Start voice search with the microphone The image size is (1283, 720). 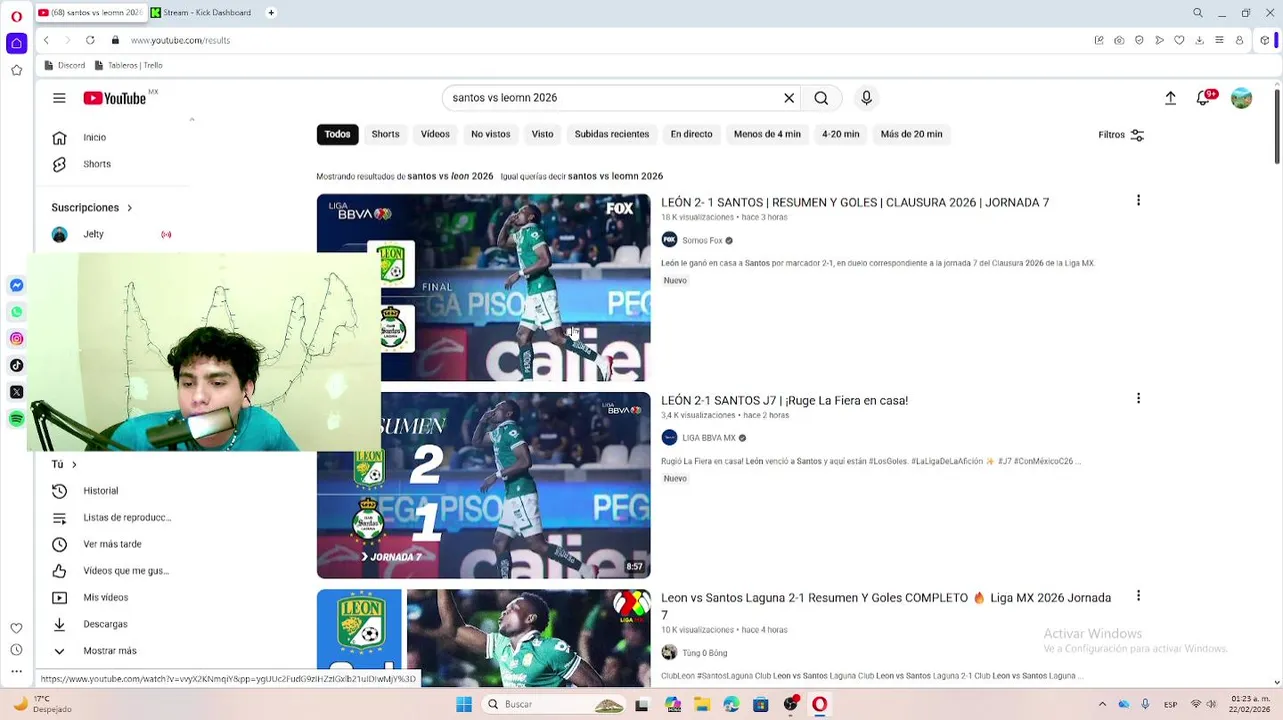pos(867,98)
